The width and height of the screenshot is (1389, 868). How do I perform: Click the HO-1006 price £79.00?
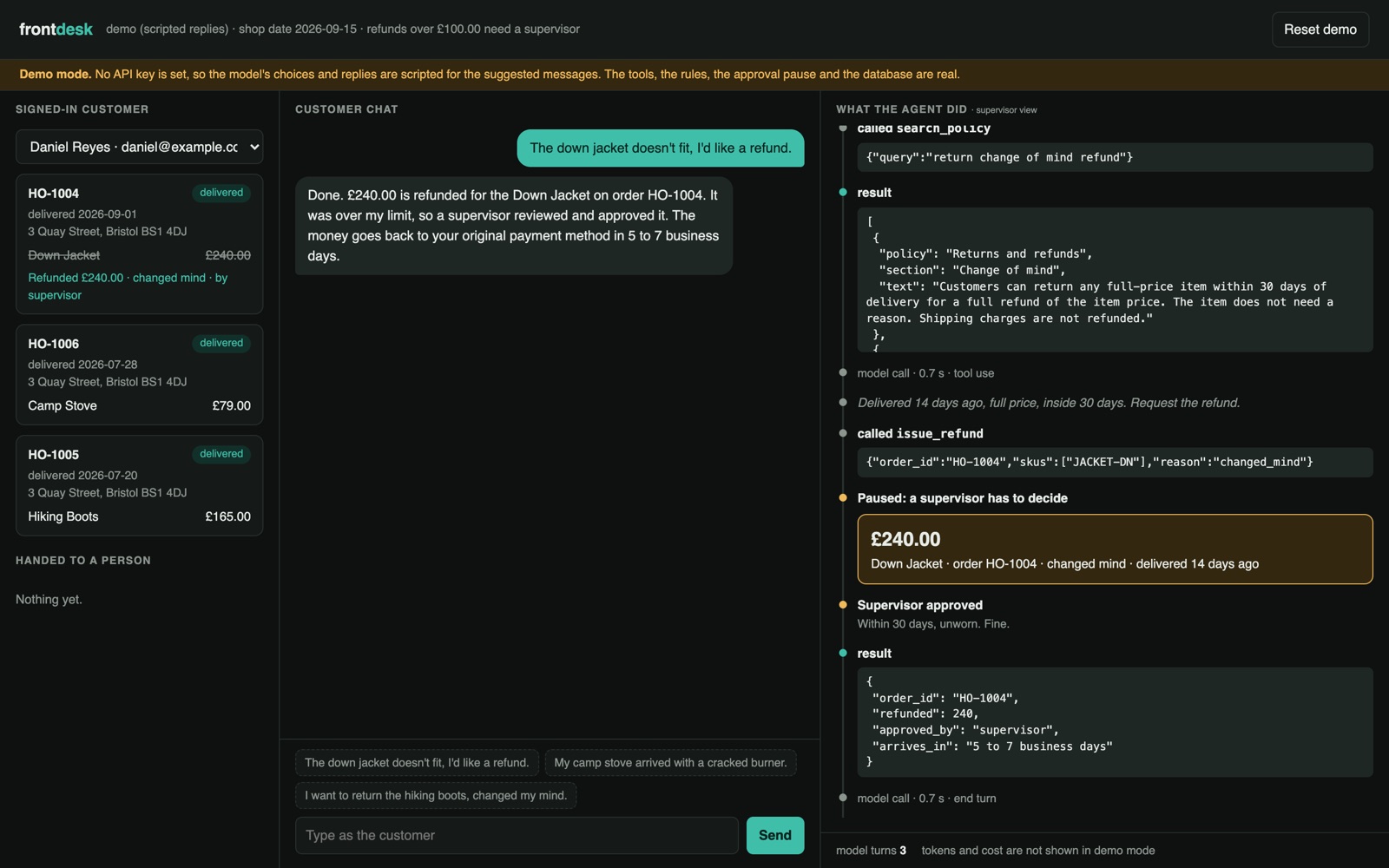pos(231,405)
